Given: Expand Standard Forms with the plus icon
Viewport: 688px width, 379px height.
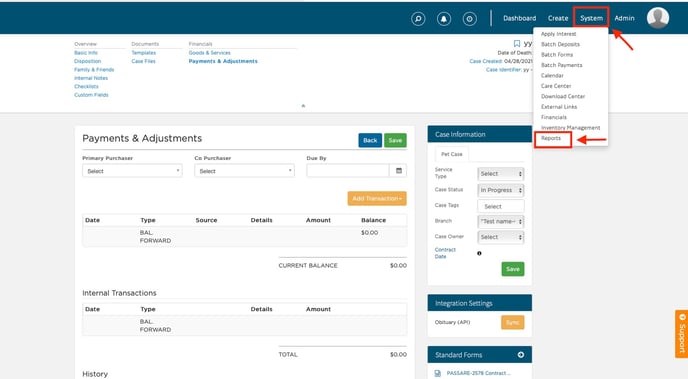Looking at the screenshot, I should 520,354.
